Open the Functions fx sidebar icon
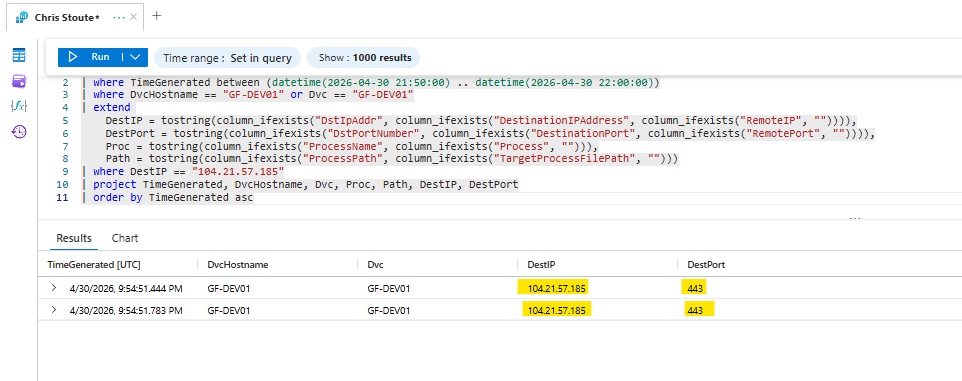The image size is (962, 381). [x=19, y=106]
